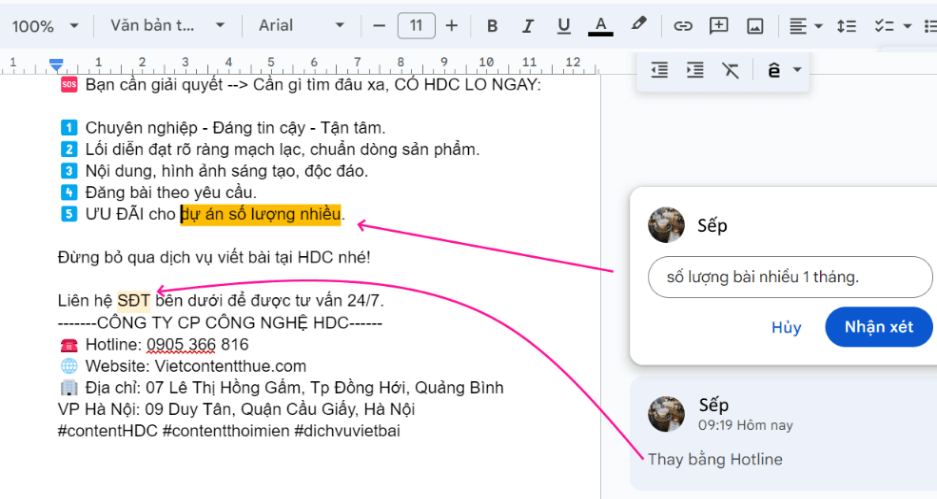Open the highlight color pen tool

(x=638, y=25)
